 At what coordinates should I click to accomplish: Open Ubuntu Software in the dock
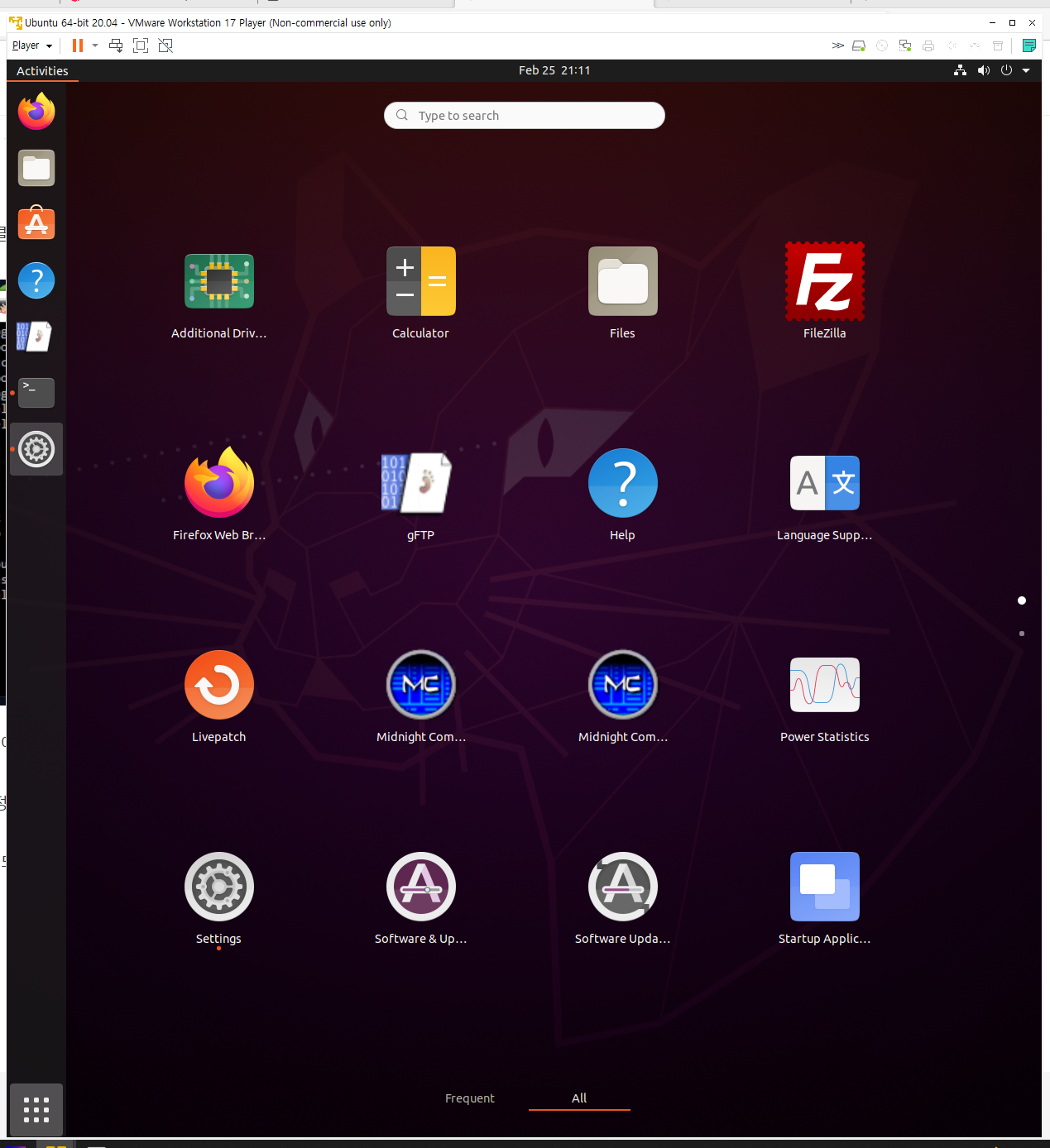pos(36,223)
